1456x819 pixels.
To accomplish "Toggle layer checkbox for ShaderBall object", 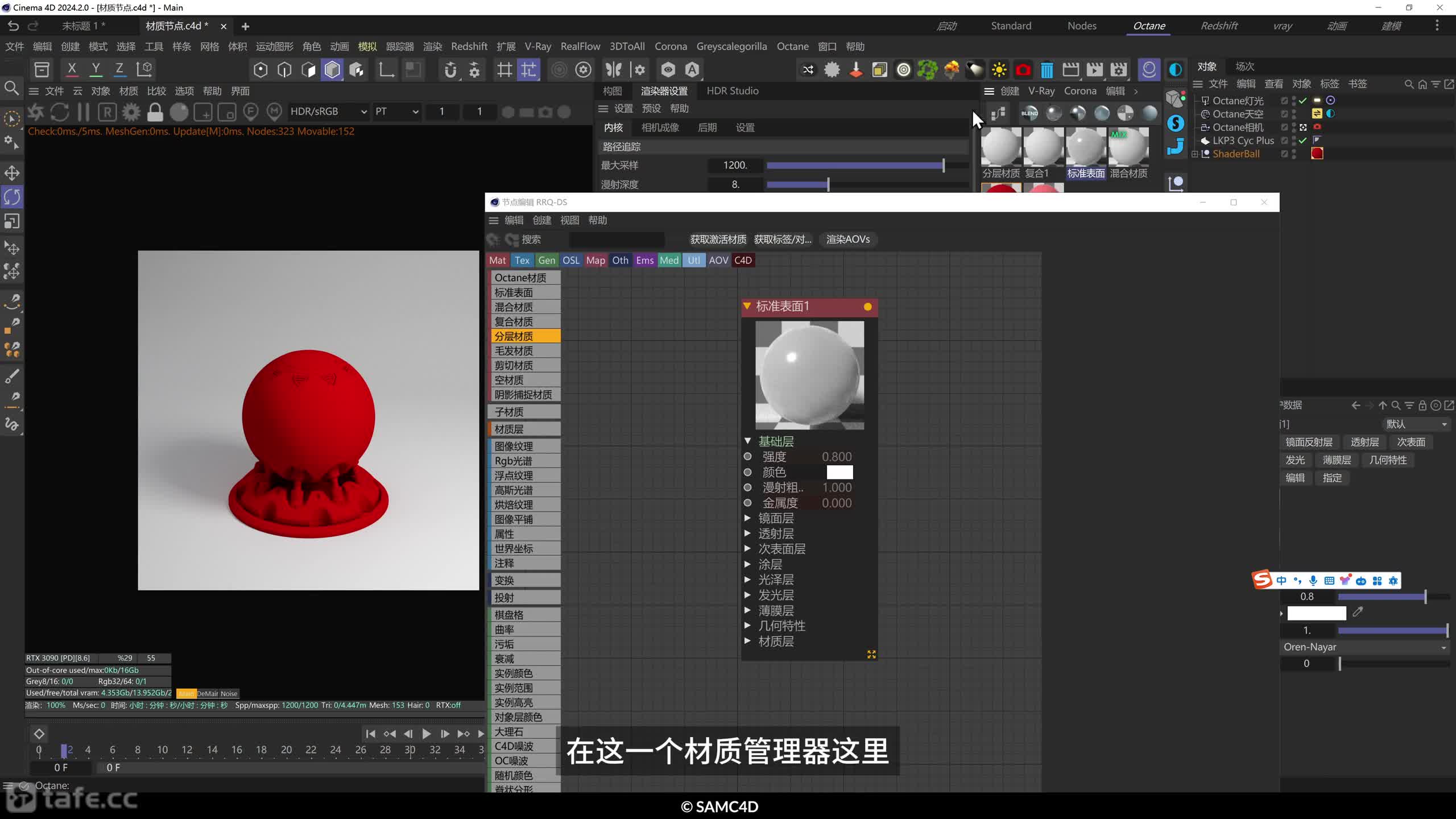I will [1284, 154].
